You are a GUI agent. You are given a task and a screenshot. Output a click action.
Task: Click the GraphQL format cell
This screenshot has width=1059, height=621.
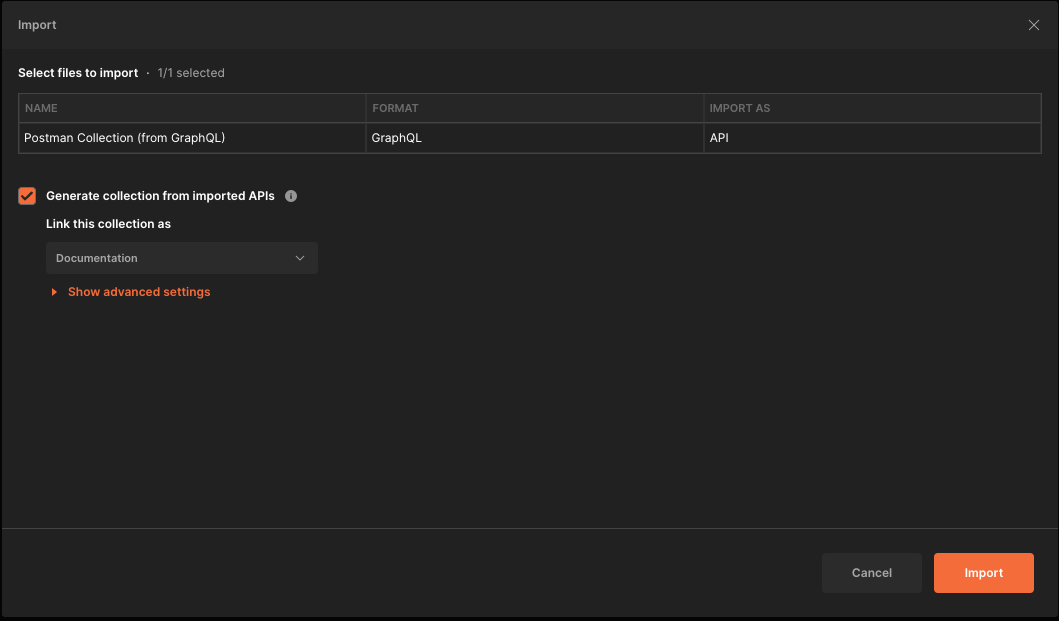[x=396, y=138]
